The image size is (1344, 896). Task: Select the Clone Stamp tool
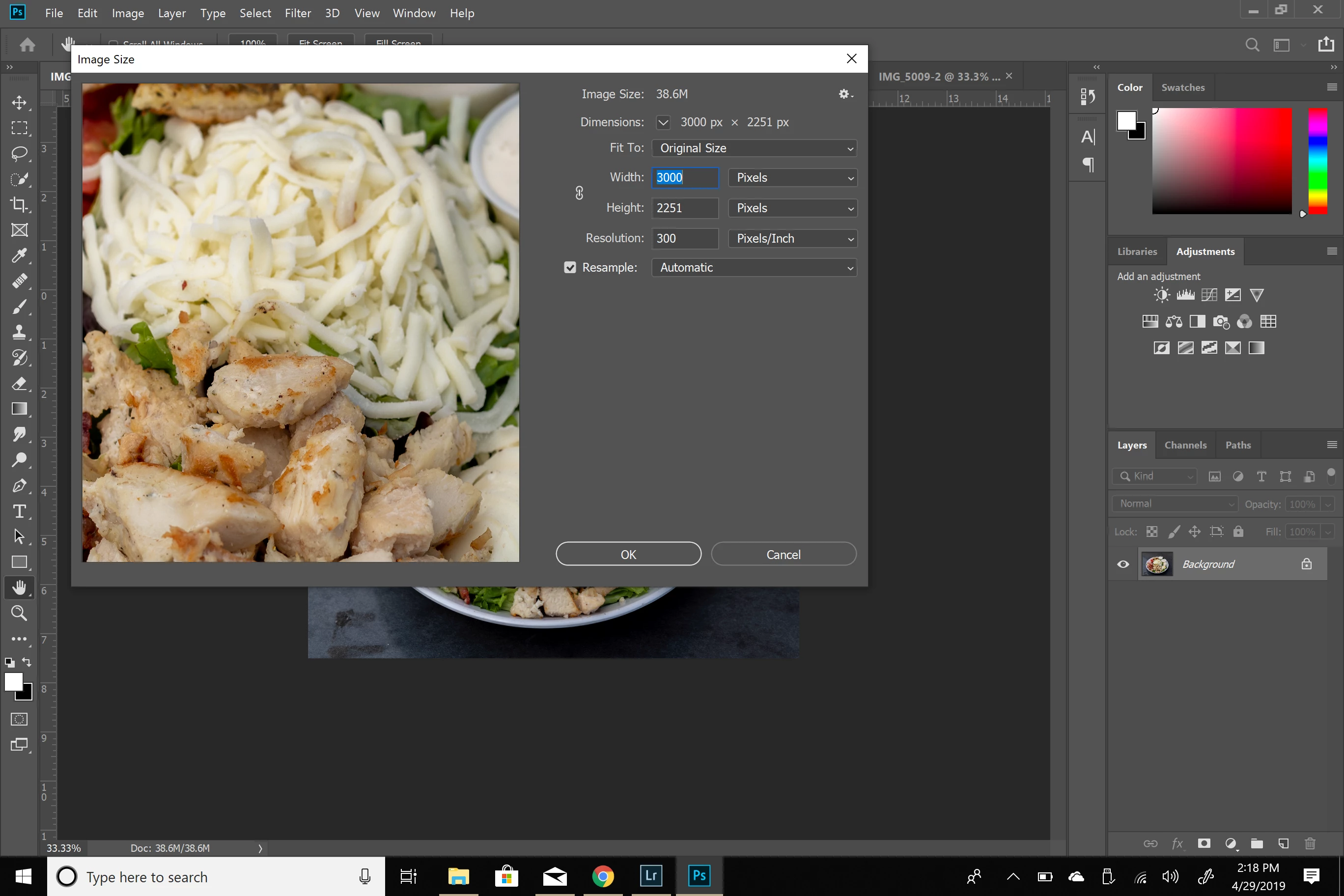(x=19, y=332)
